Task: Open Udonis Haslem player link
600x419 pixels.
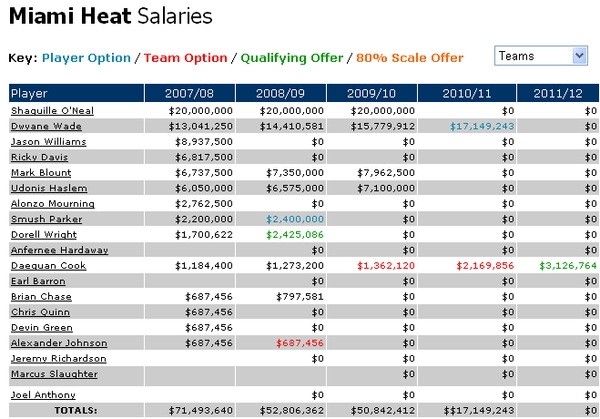Action: [49, 188]
